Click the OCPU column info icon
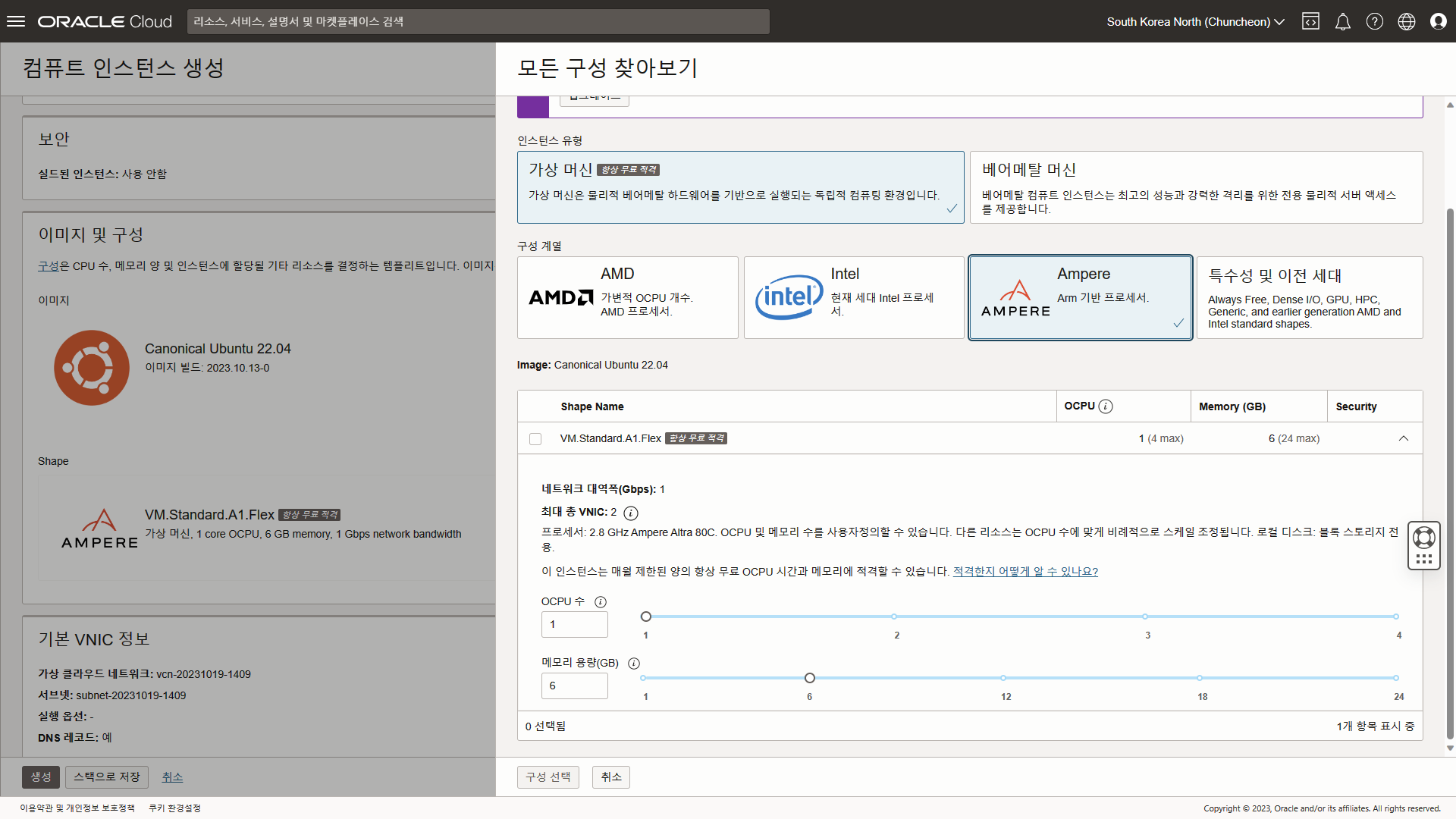 (1106, 406)
